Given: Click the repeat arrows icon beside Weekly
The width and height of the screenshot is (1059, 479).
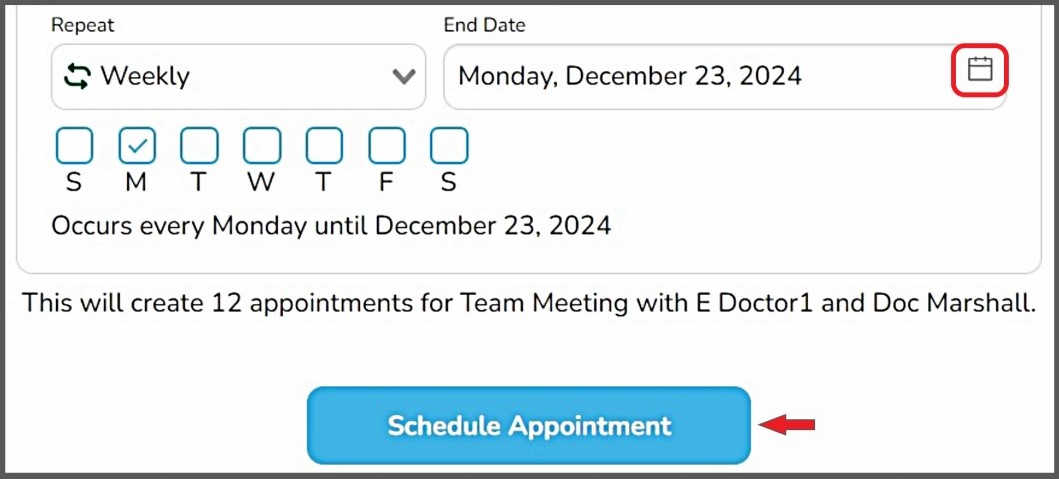Looking at the screenshot, I should (77, 76).
